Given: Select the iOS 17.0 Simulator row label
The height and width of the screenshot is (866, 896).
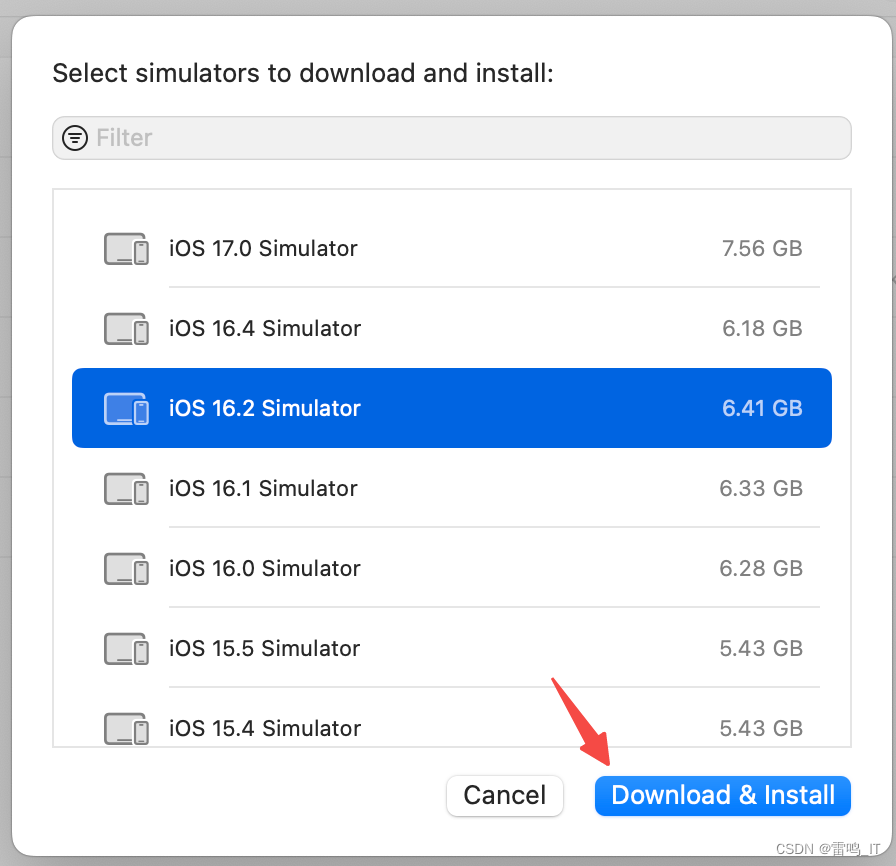Looking at the screenshot, I should pyautogui.click(x=263, y=249).
